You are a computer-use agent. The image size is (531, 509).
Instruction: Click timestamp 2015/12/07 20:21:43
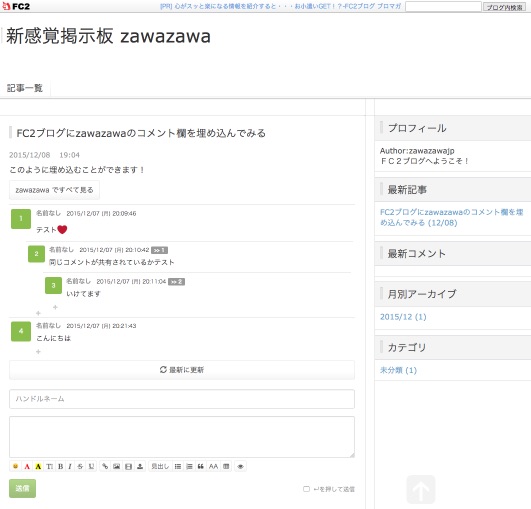click(x=101, y=326)
